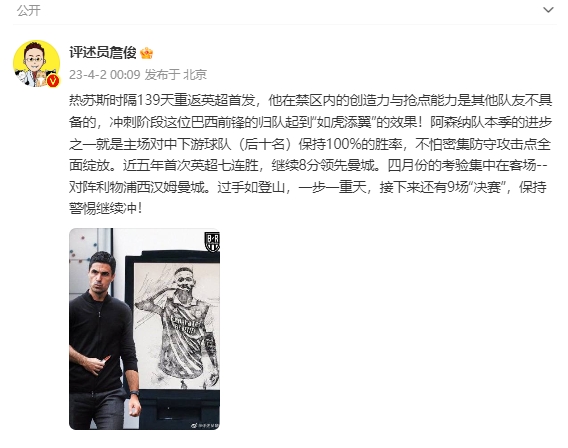Screen dimensions: 568x448
Task: Click the gold crown membership badge
Action: point(147,53)
